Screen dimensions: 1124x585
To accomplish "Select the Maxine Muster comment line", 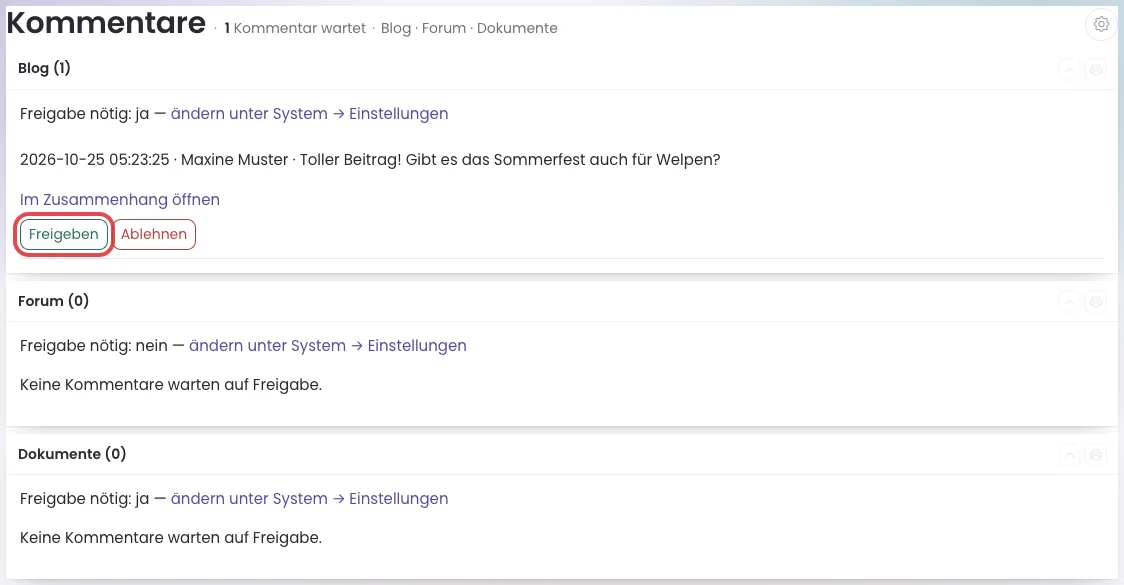I will pyautogui.click(x=370, y=159).
